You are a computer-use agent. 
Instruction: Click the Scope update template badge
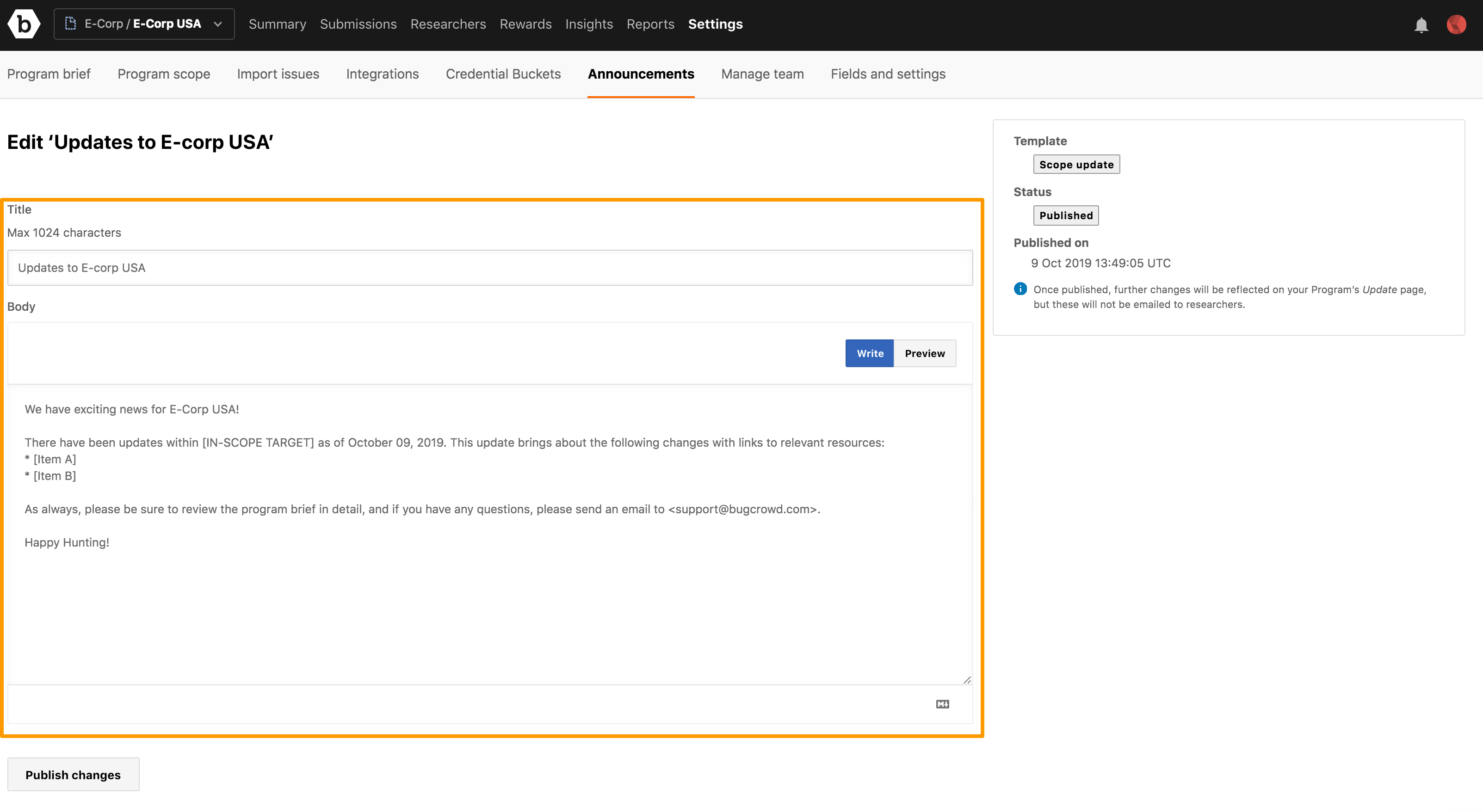pyautogui.click(x=1076, y=165)
